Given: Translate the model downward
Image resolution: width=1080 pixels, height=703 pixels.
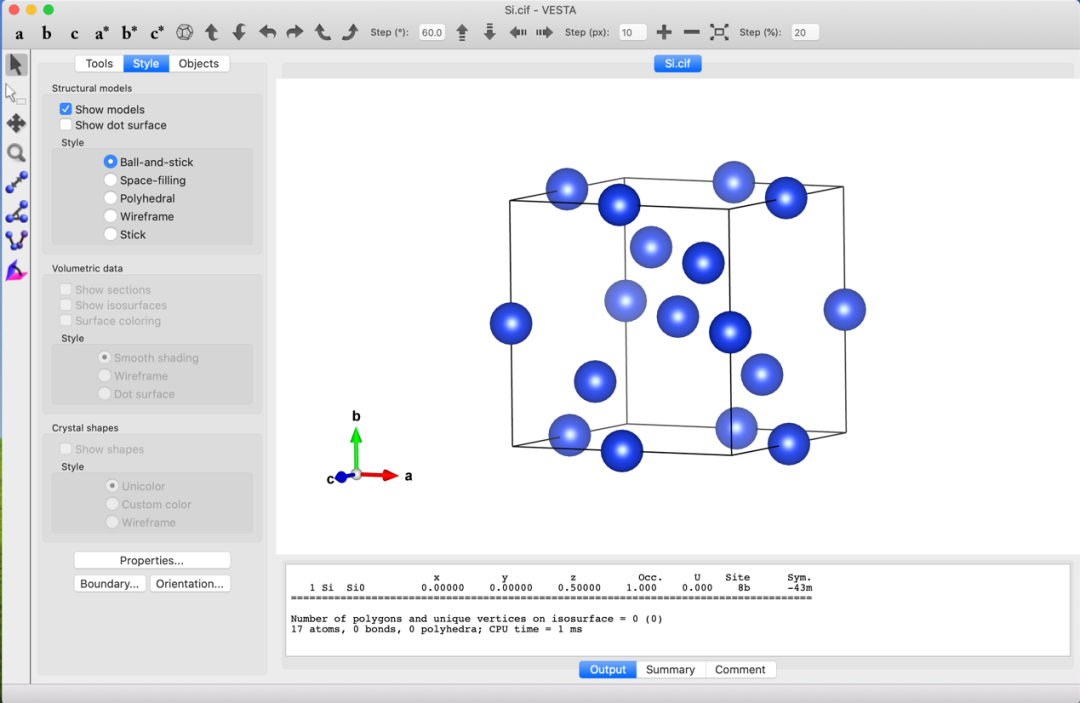Looking at the screenshot, I should click(489, 32).
